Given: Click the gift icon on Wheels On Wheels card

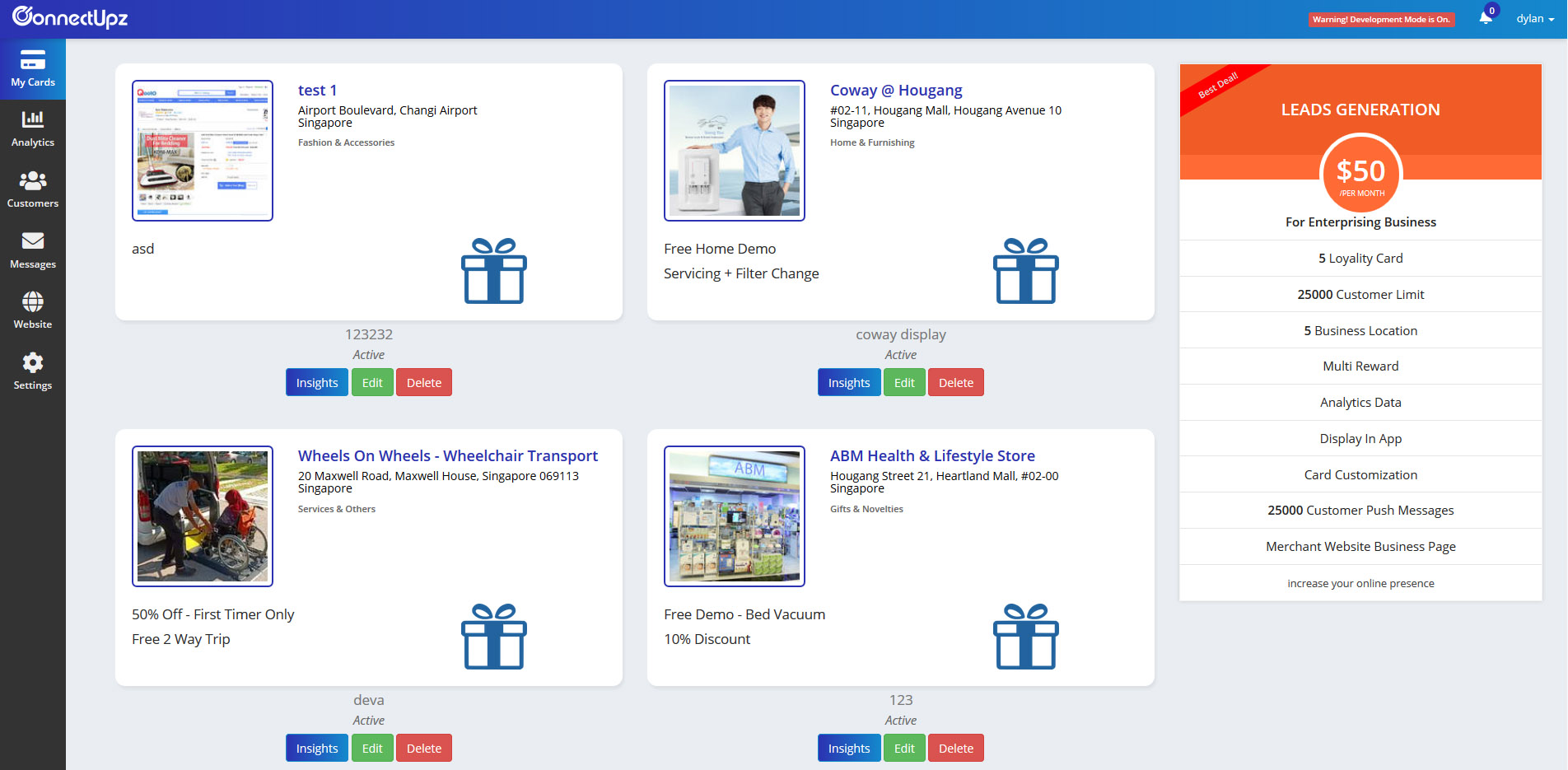Looking at the screenshot, I should tap(494, 637).
